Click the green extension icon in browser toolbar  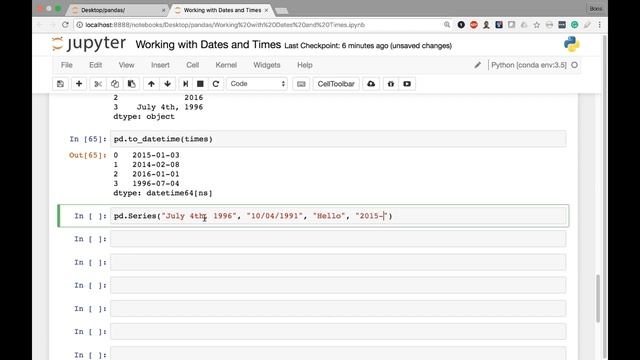click(574, 25)
